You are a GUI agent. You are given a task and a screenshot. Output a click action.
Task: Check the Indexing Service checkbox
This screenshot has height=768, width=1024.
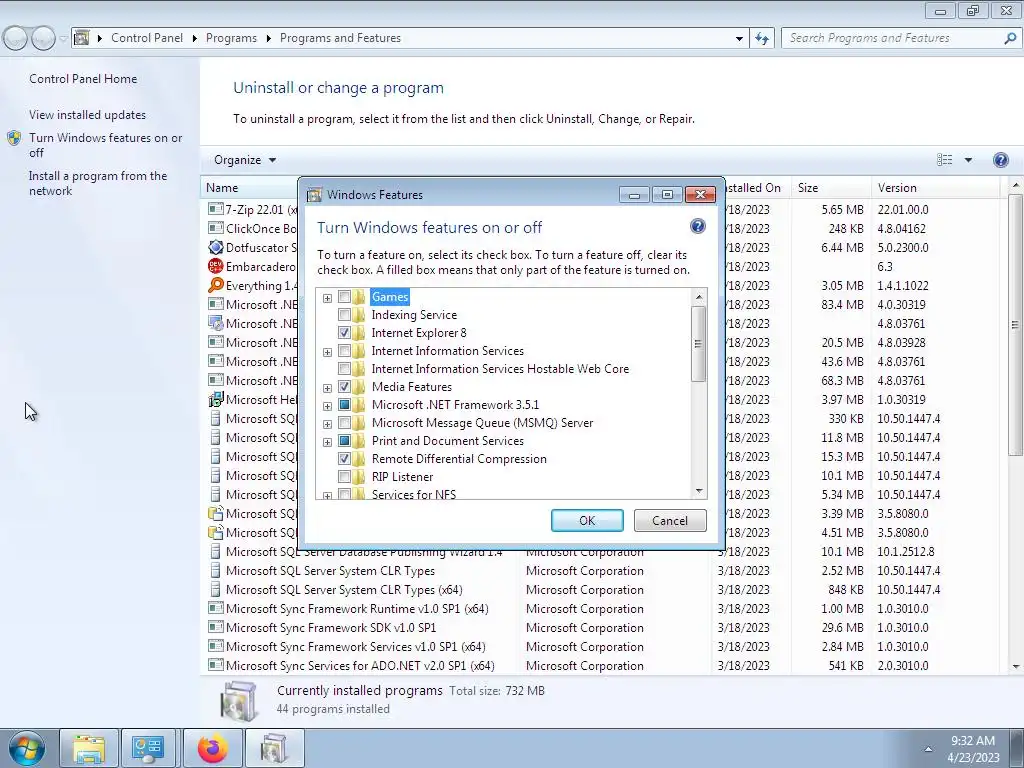coord(344,315)
